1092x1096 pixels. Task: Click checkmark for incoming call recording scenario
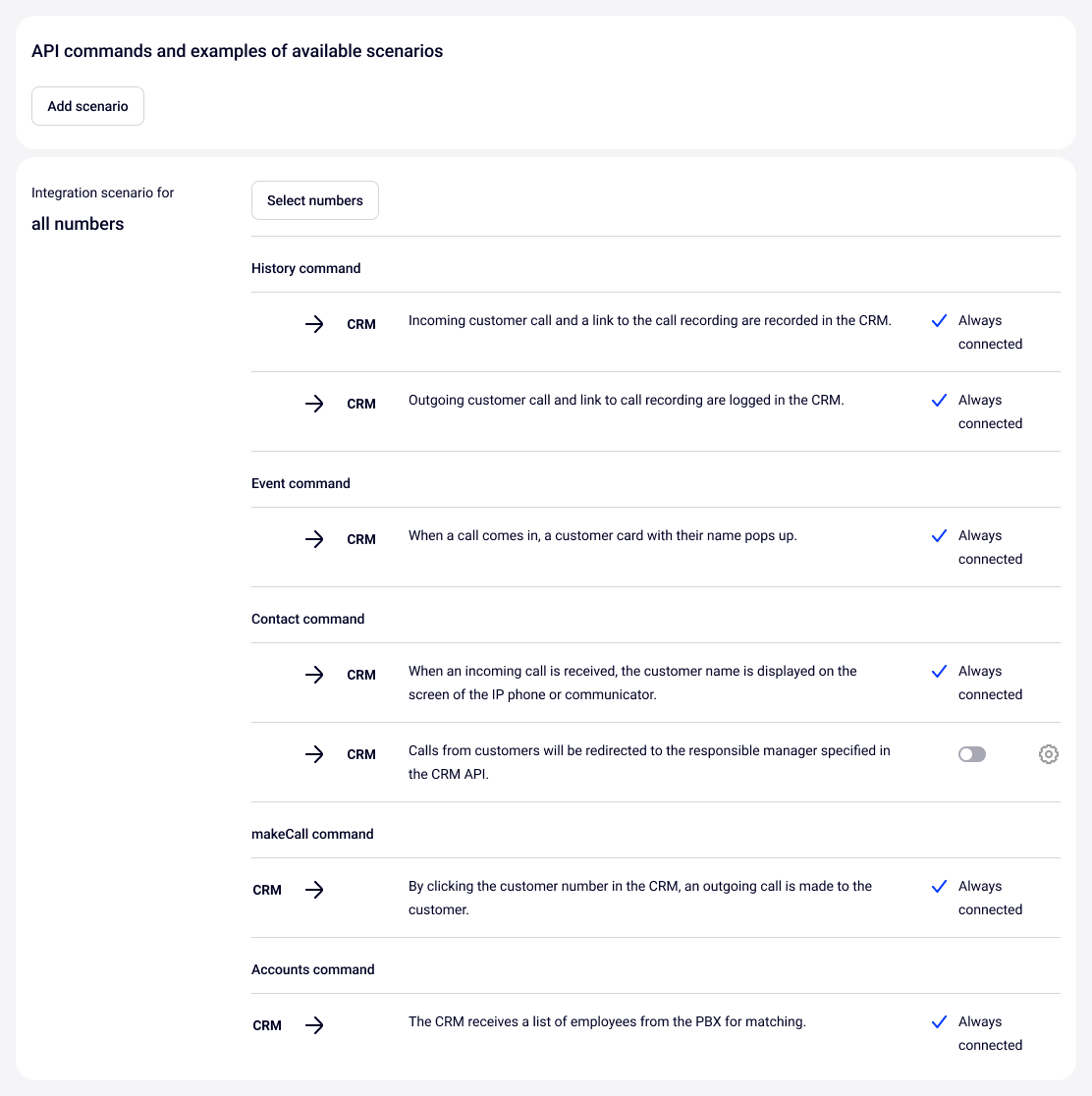pyautogui.click(x=939, y=321)
